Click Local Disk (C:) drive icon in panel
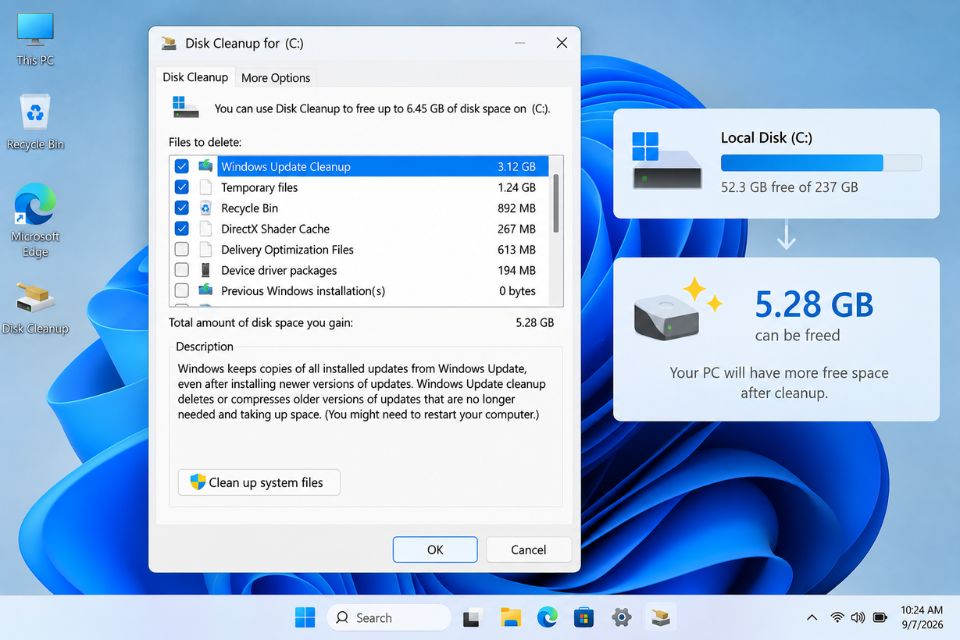Image resolution: width=960 pixels, height=640 pixels. [x=666, y=160]
